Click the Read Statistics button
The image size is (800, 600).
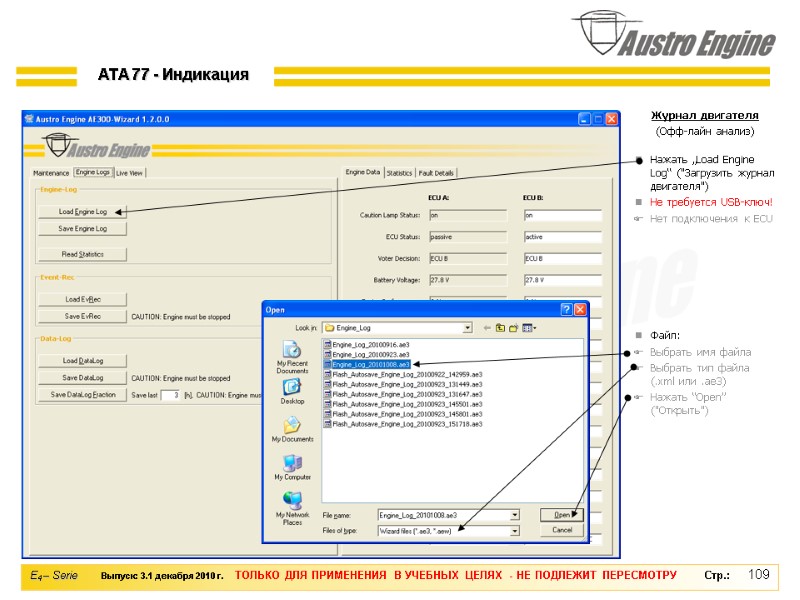click(x=83, y=254)
